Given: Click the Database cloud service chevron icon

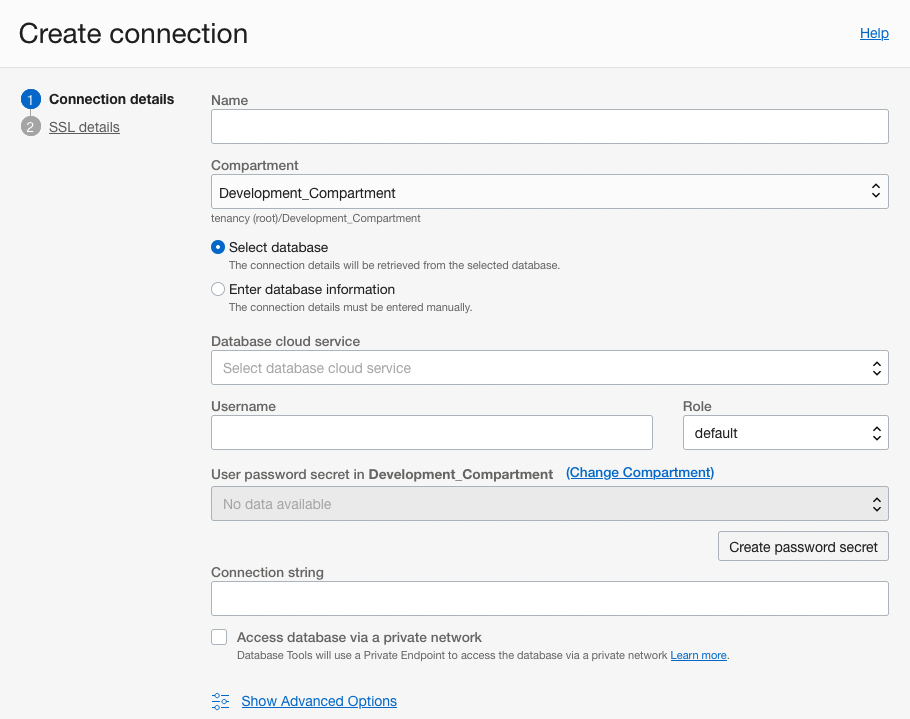Looking at the screenshot, I should (878, 367).
